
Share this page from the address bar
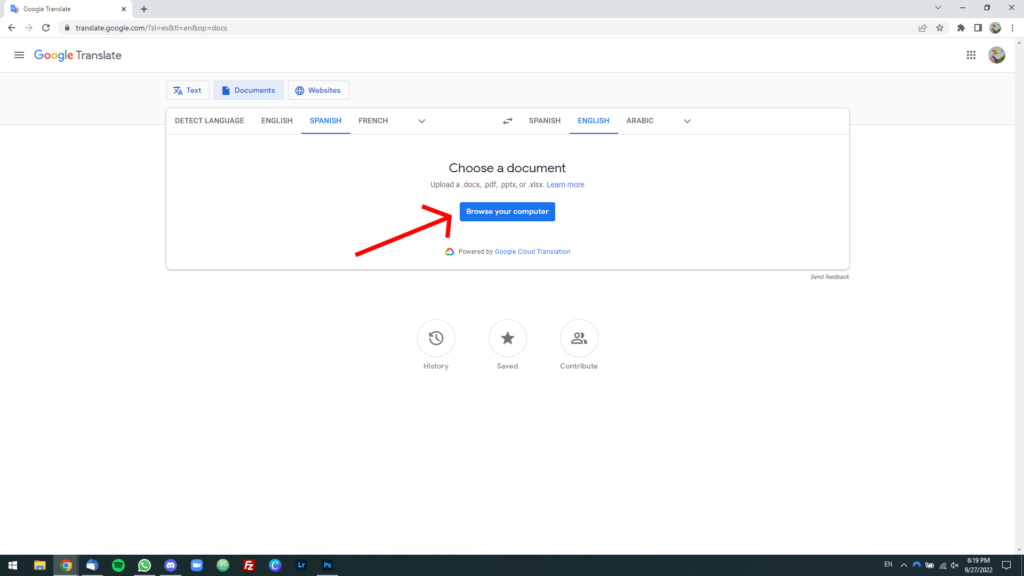(922, 28)
